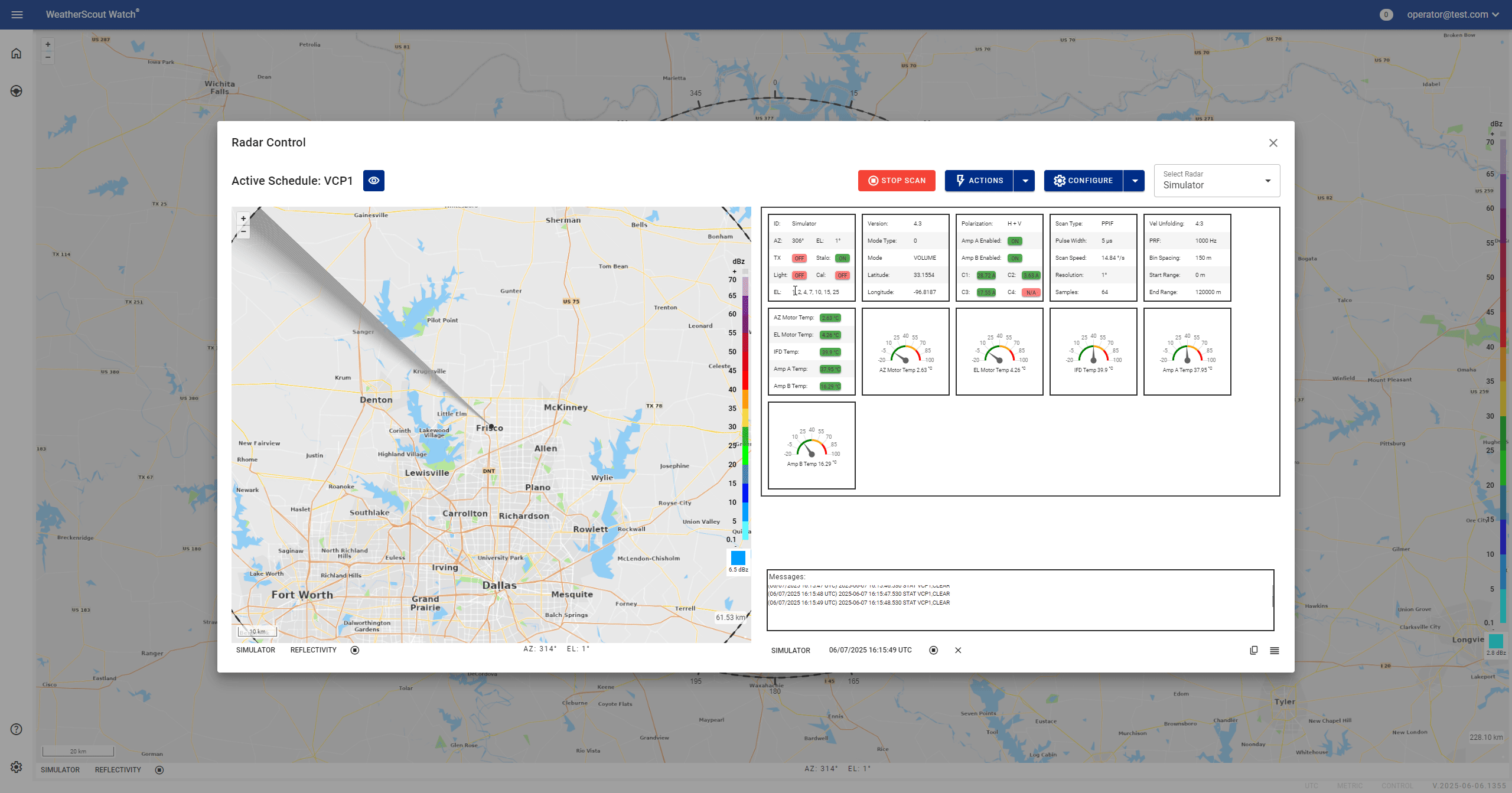Expand the Actions dropdown arrow
1512x793 pixels.
[x=1025, y=181]
